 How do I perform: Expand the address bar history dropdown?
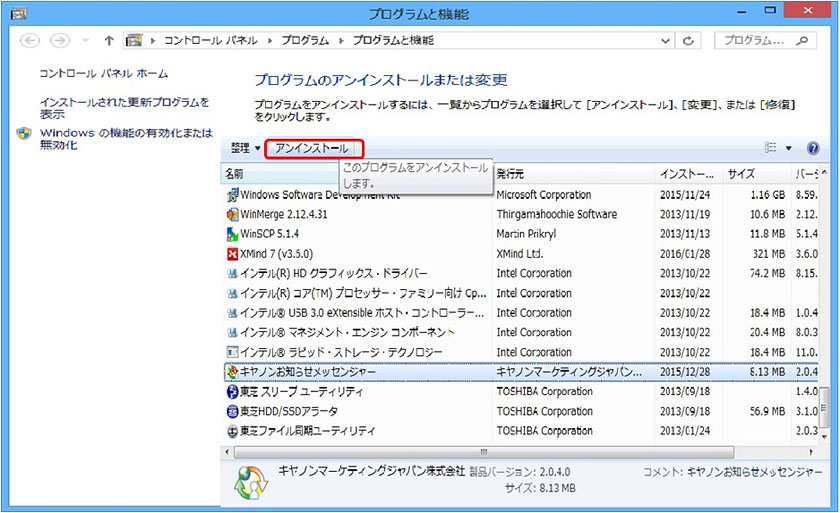click(x=666, y=41)
